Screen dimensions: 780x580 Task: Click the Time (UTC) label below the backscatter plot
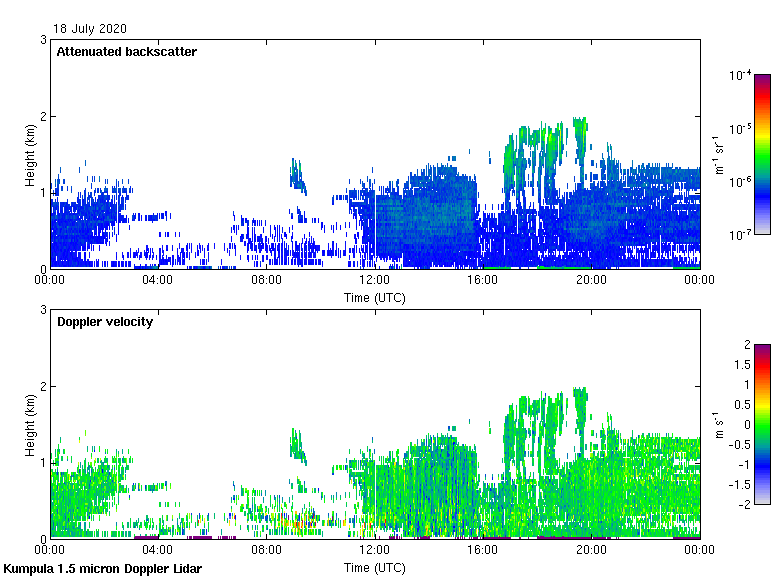point(374,297)
